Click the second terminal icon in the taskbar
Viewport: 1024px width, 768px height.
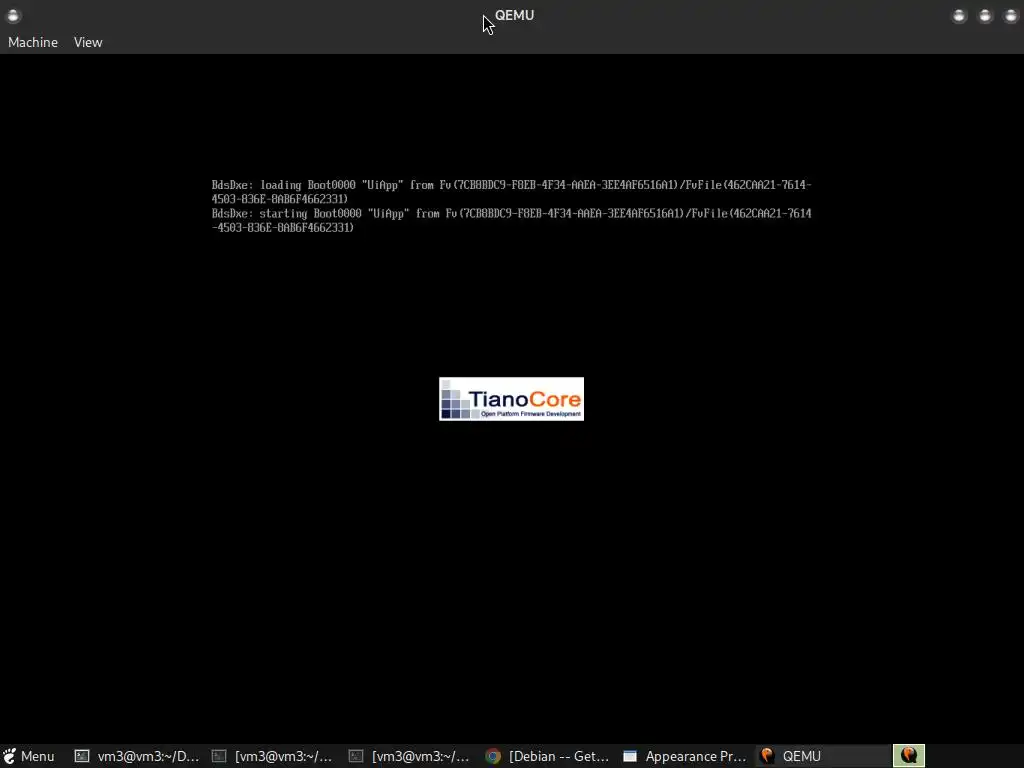[x=219, y=756]
